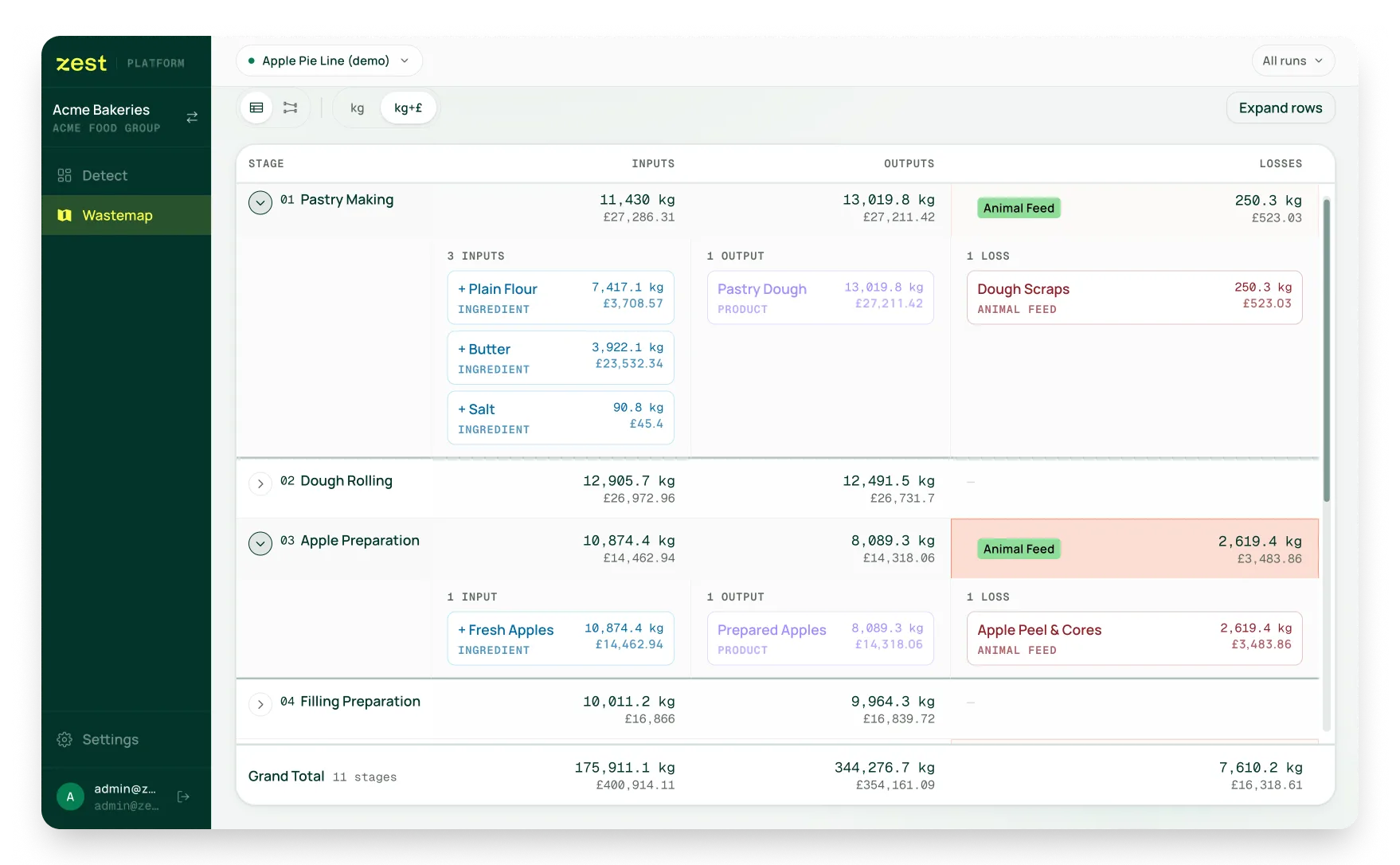Click the OUTPUTS column header
Image resolution: width=1400 pixels, height=865 pixels.
[x=909, y=163]
